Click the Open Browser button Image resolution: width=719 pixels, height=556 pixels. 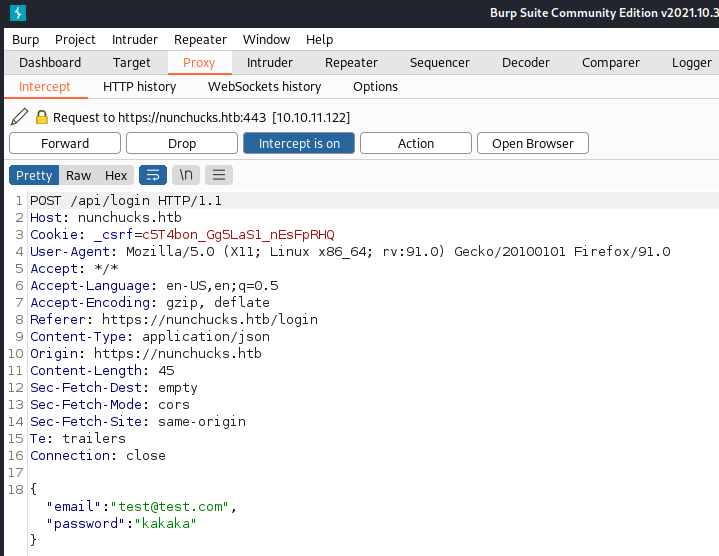[533, 143]
